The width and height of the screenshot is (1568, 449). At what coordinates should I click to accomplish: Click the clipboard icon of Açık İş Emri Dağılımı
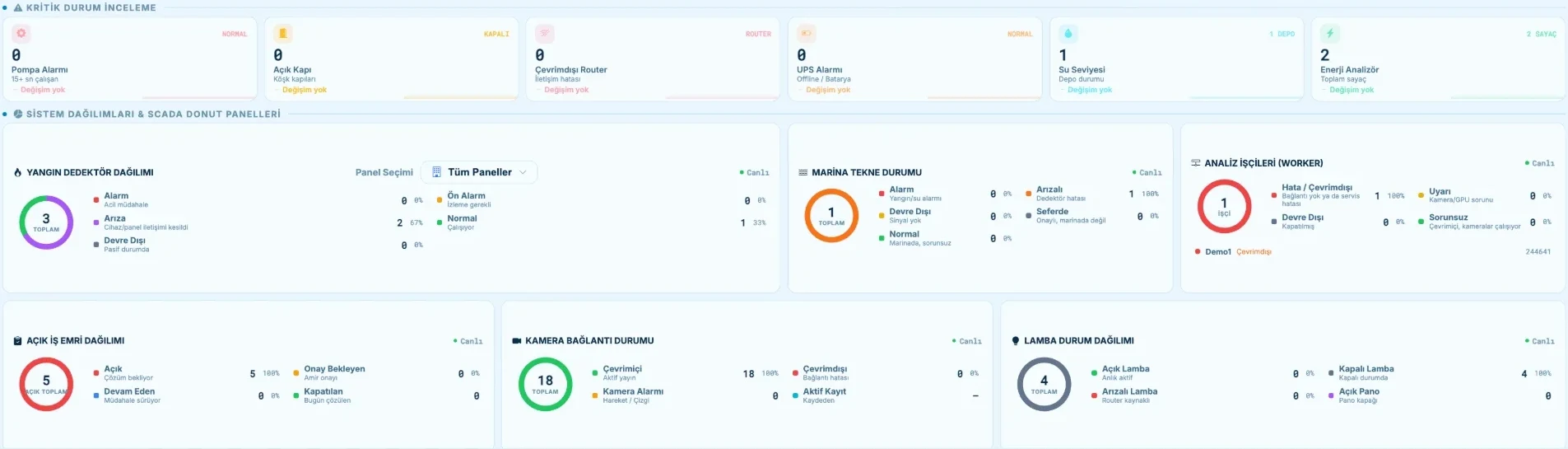click(x=18, y=340)
